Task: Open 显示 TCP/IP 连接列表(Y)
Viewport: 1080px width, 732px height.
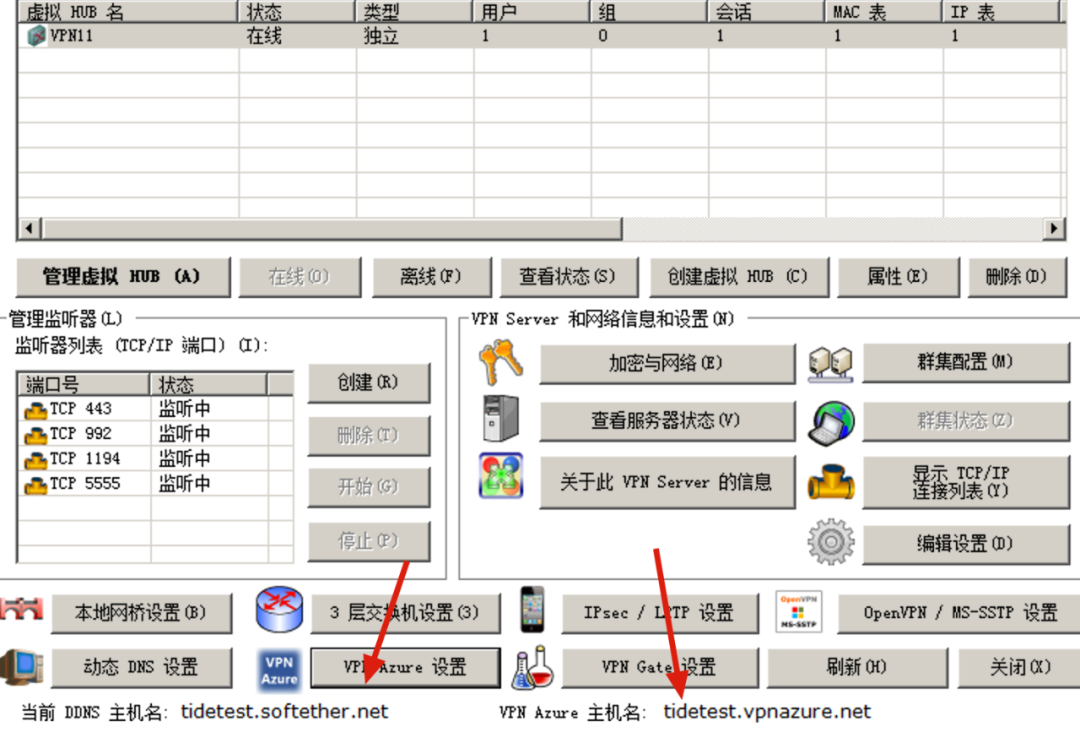Action: (966, 482)
